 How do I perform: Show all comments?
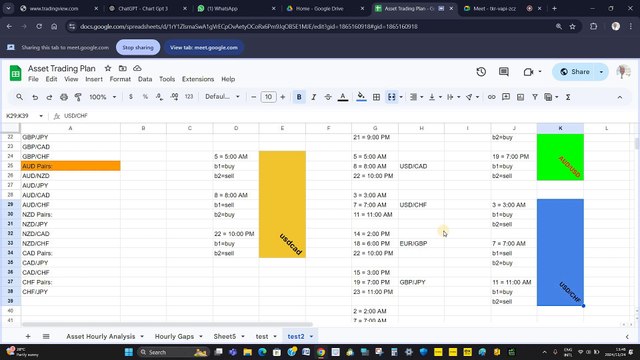pos(504,72)
